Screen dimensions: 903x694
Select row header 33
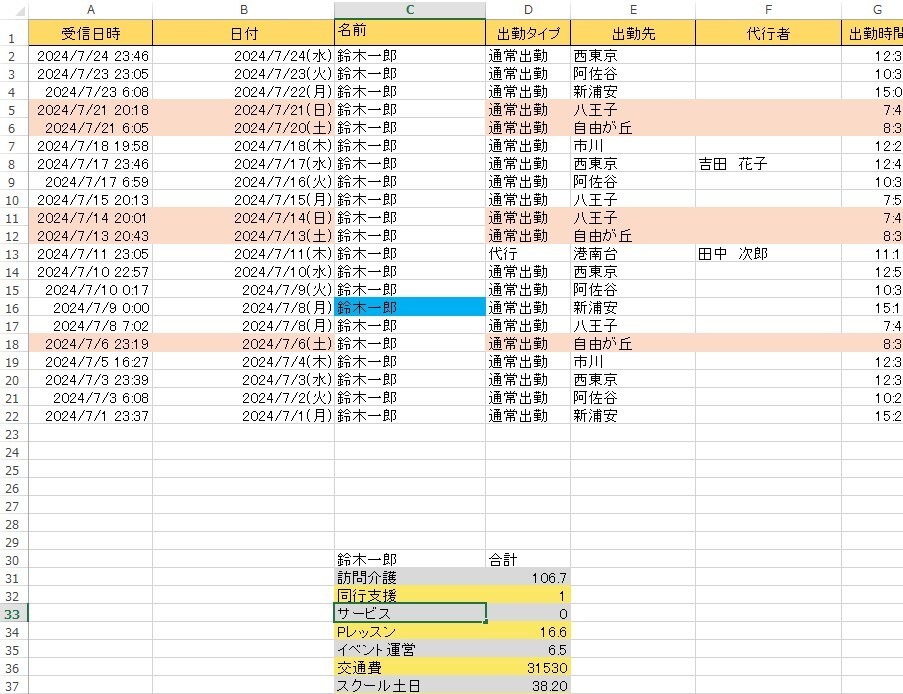point(13,614)
